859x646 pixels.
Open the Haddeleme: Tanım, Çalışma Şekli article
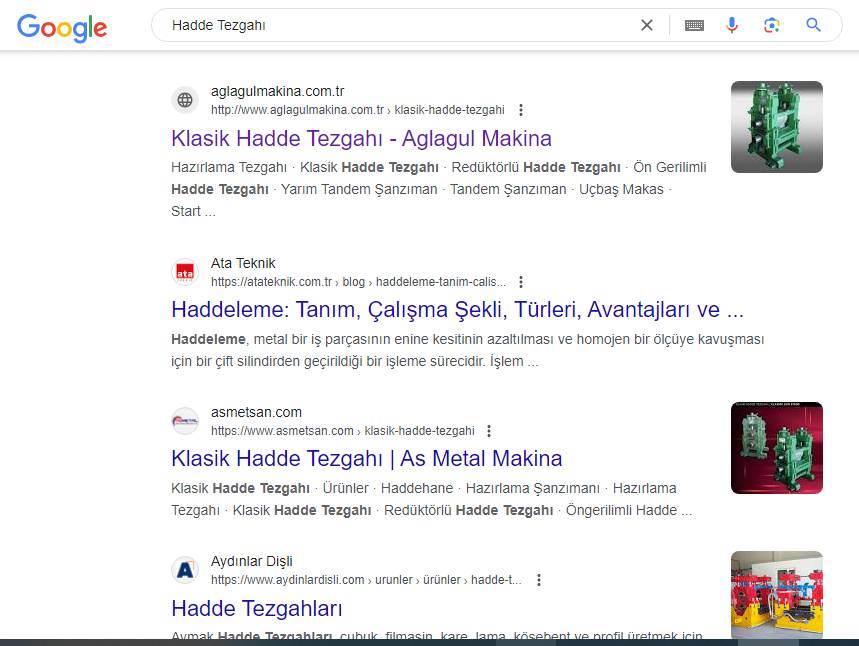(457, 308)
